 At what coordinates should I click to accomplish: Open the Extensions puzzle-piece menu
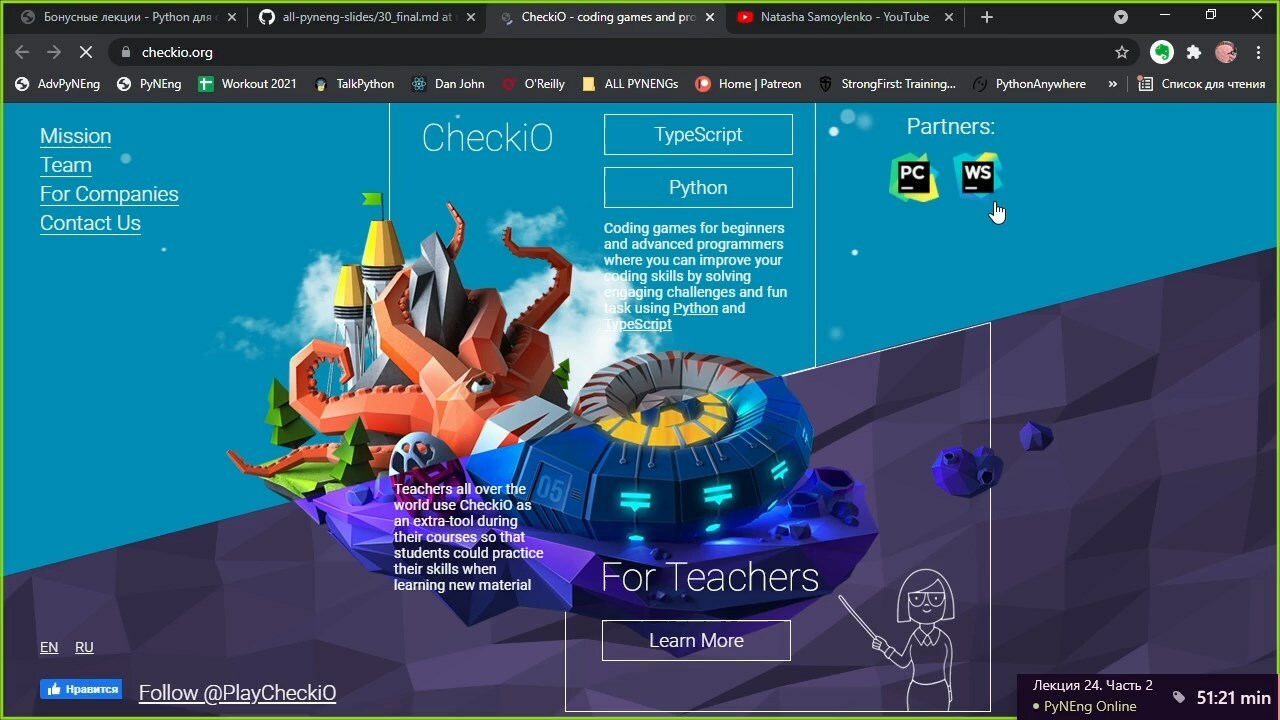(x=1193, y=52)
